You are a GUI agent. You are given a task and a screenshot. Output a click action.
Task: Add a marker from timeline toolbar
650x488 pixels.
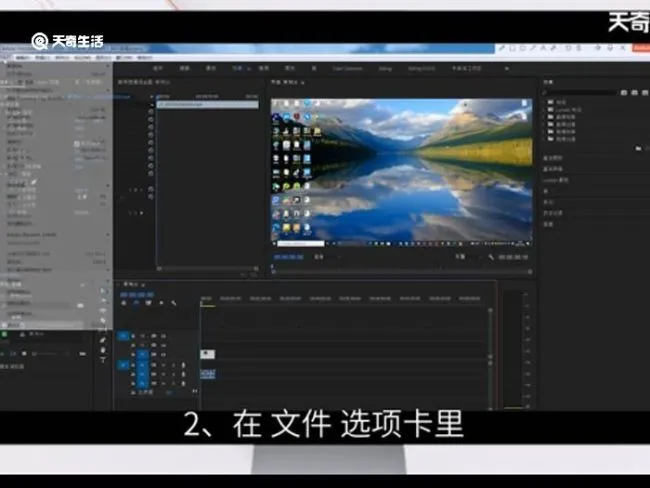point(161,303)
